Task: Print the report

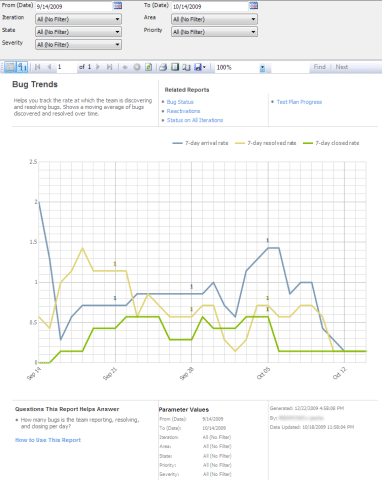Action: pyautogui.click(x=163, y=67)
